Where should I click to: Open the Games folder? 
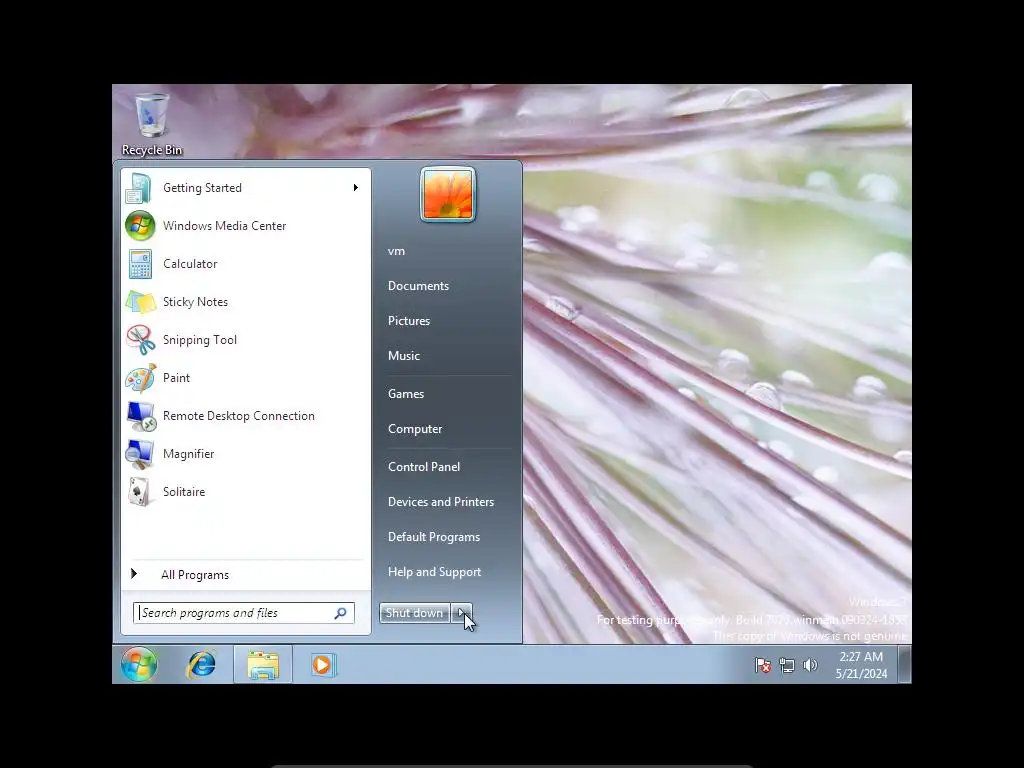click(406, 394)
